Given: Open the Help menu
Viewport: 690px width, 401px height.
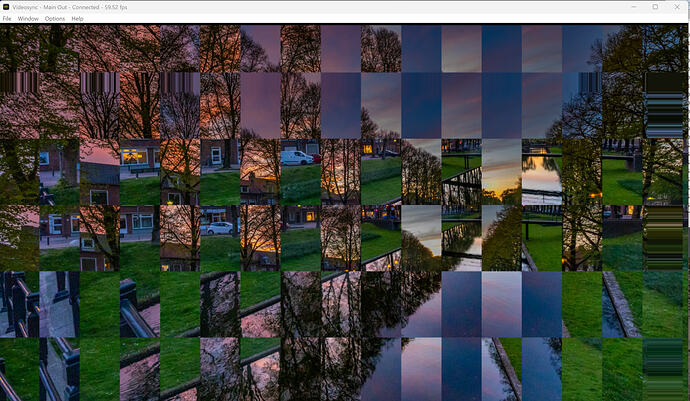Looking at the screenshot, I should [x=77, y=19].
